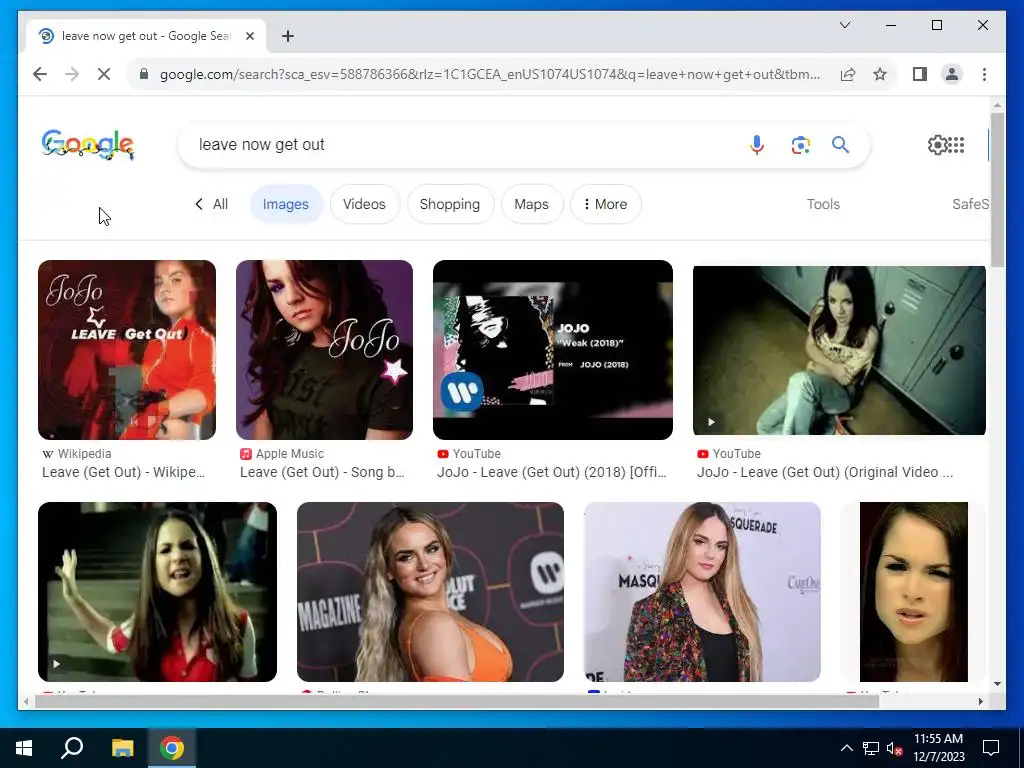Open the Wikipedia Leave (Get Out) cover thumbnail
Image resolution: width=1024 pixels, height=768 pixels.
127,350
